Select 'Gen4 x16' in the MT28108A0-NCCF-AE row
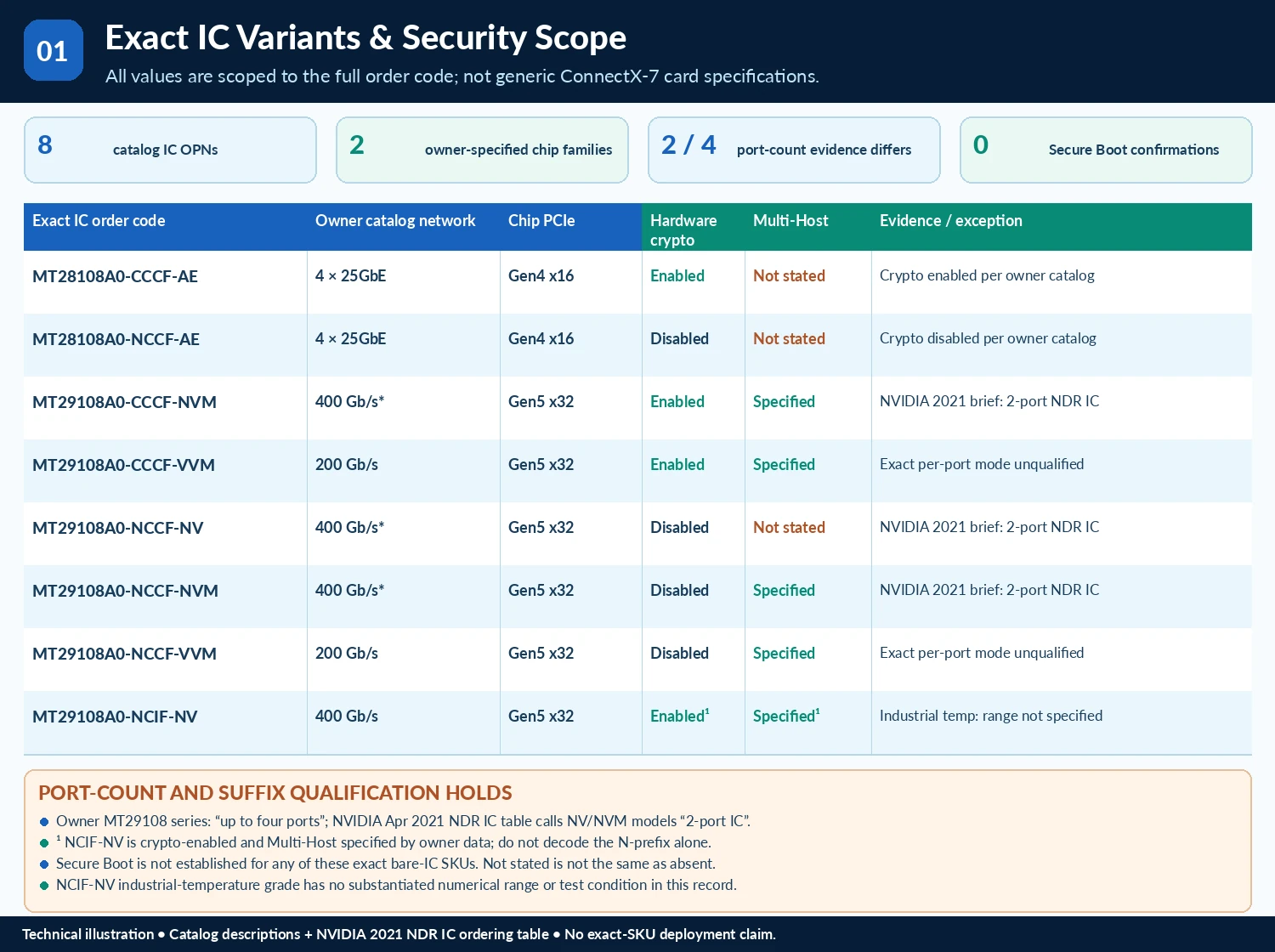The width and height of the screenshot is (1275, 952). tap(541, 339)
